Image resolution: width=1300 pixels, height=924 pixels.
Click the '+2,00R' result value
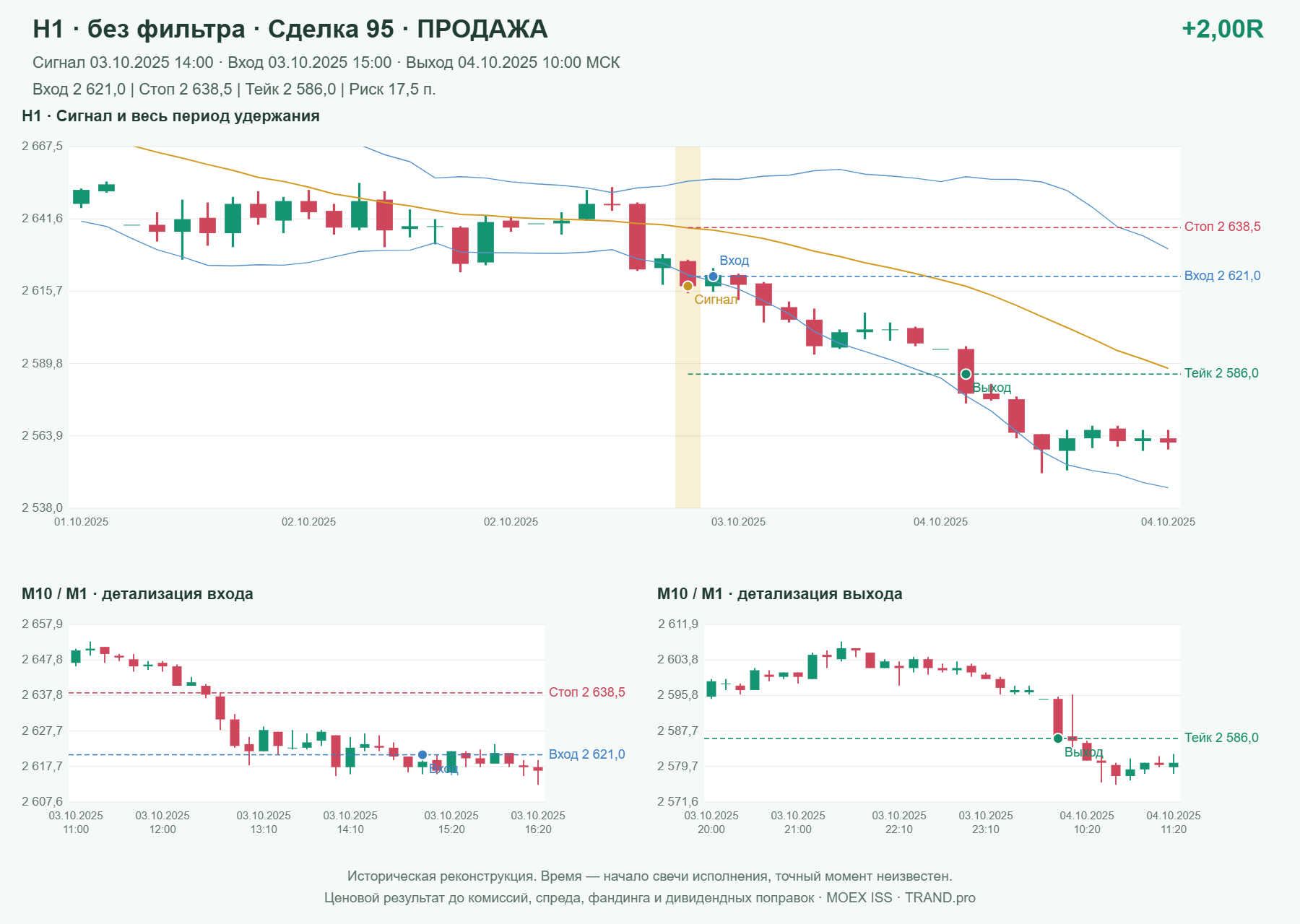[x=1222, y=29]
